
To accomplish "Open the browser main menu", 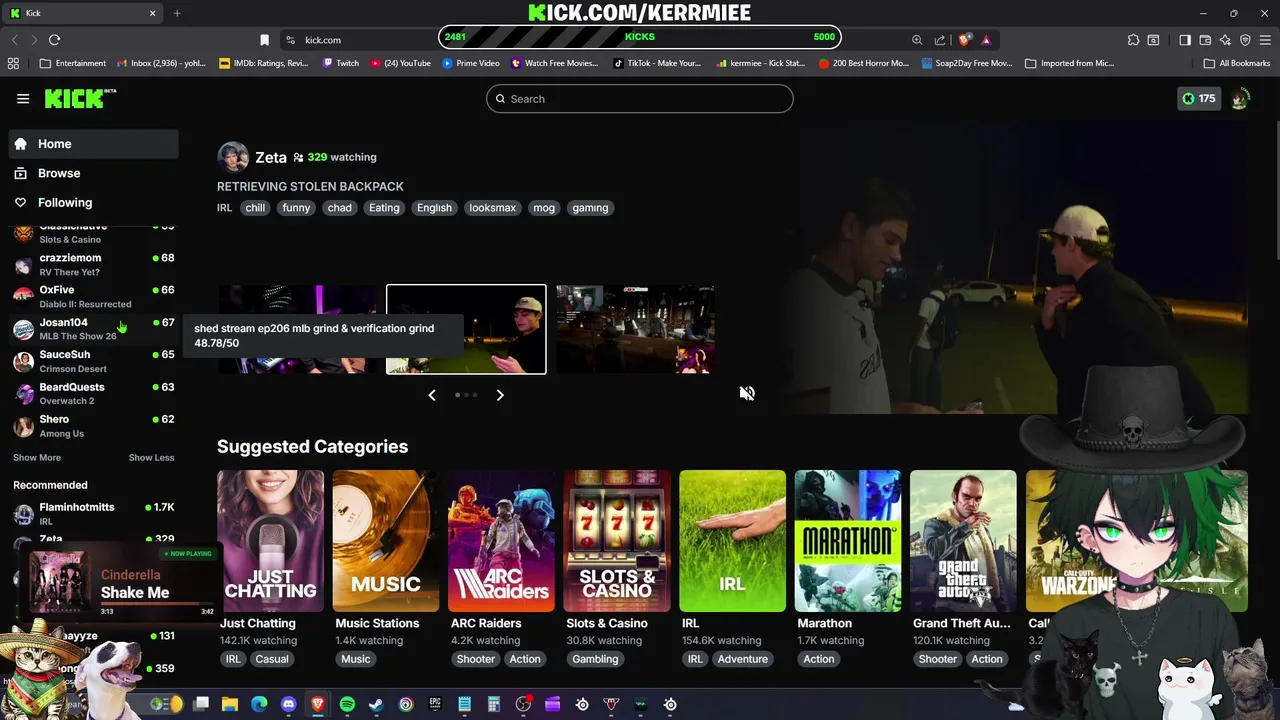I will [x=1265, y=40].
